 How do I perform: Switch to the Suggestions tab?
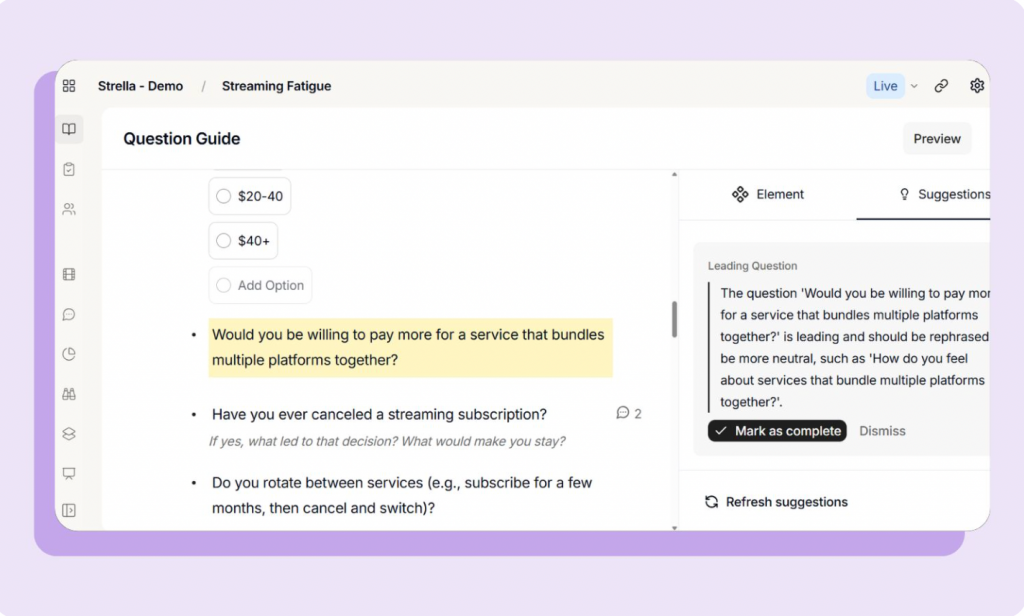click(944, 194)
